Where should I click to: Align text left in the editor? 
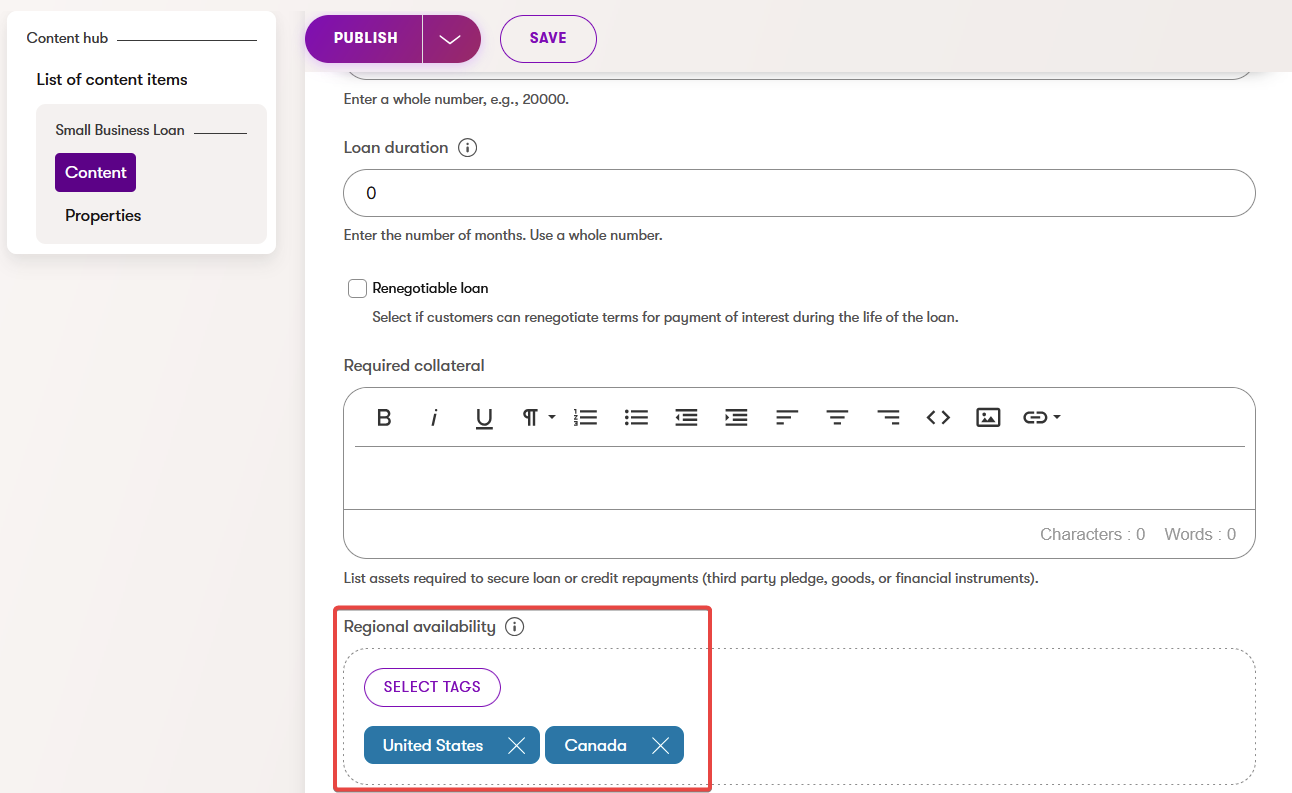coord(787,418)
